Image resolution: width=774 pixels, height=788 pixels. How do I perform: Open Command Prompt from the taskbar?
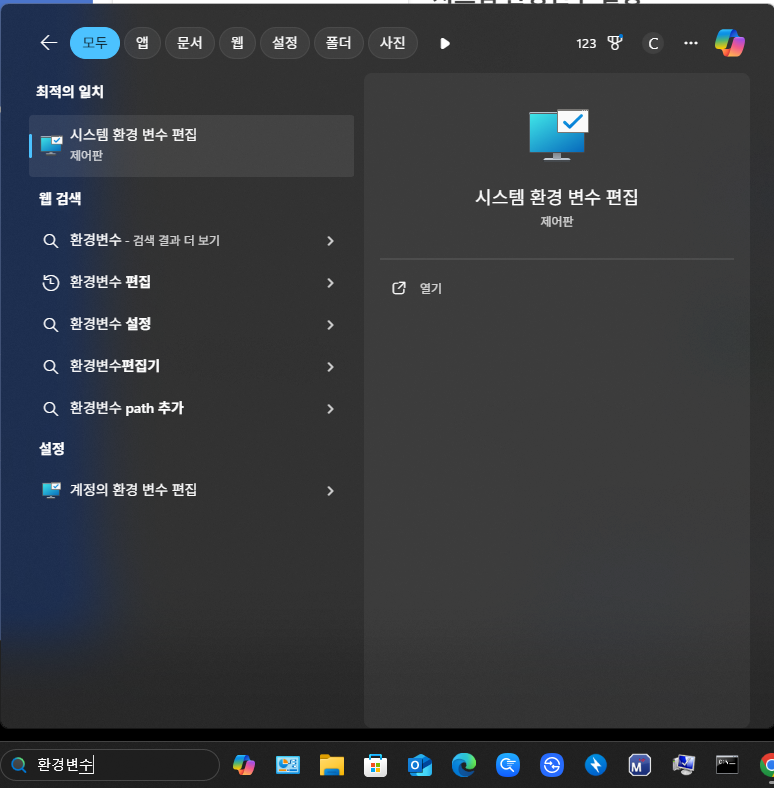tap(727, 765)
